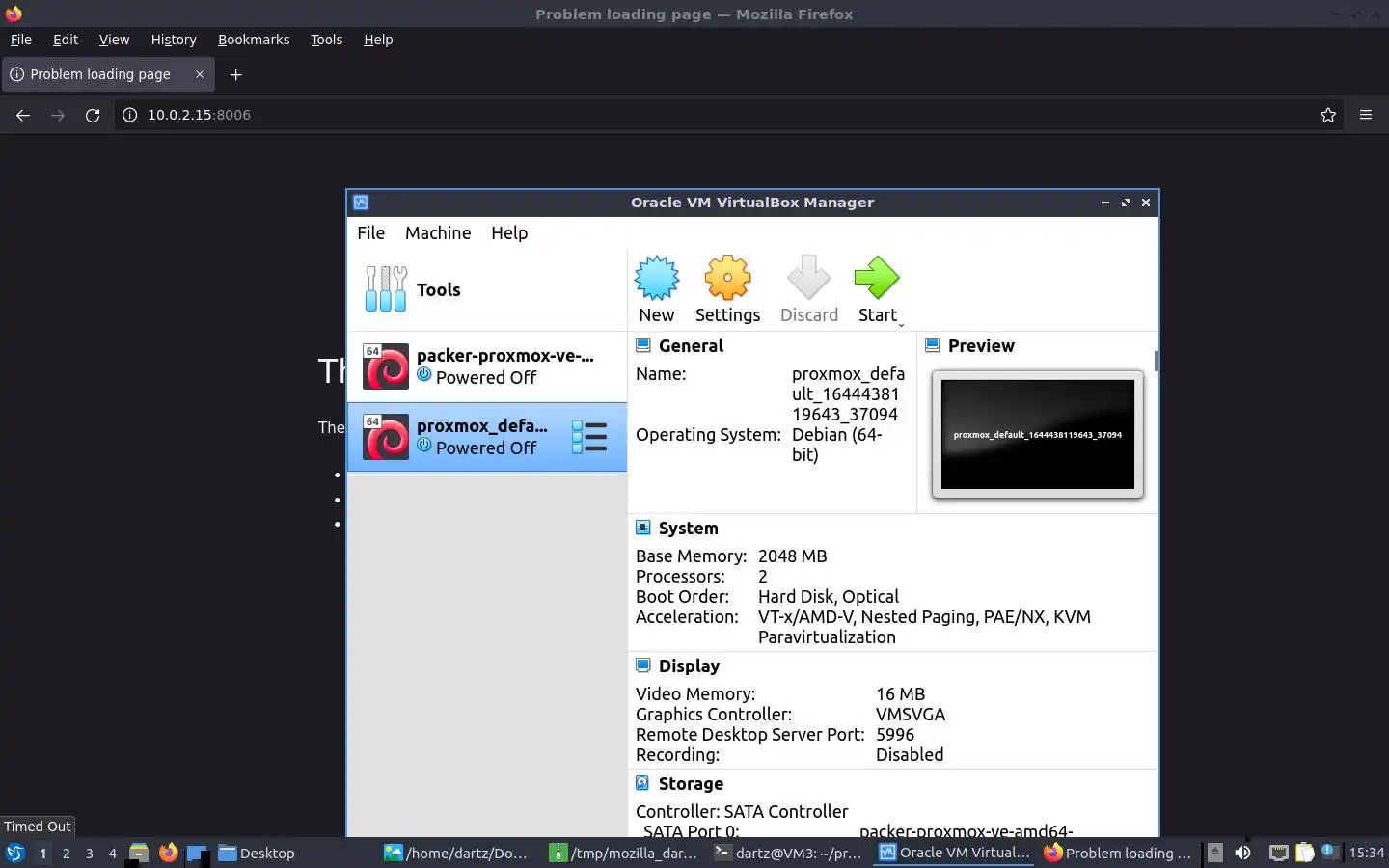1389x868 pixels.
Task: Click the System section header
Action: (688, 528)
